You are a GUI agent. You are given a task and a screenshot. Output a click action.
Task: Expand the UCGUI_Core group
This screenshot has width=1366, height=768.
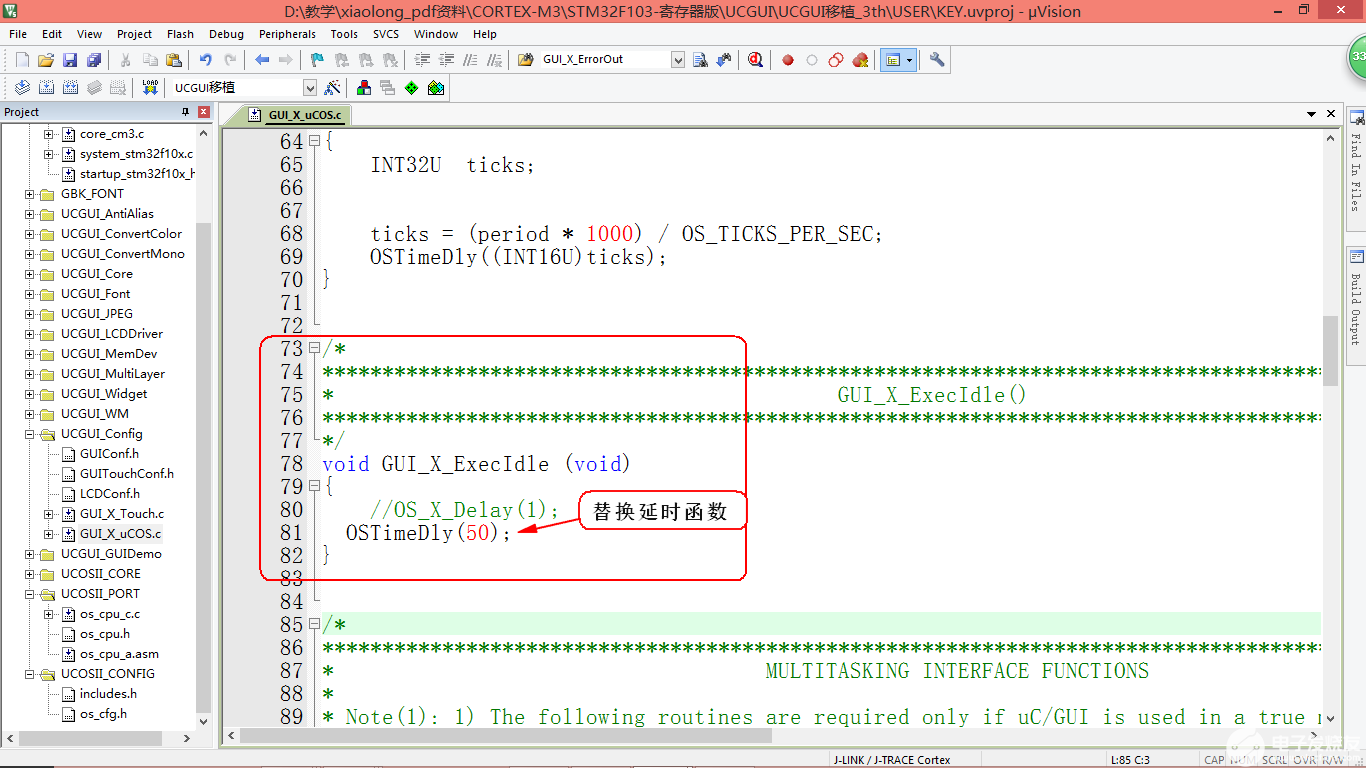coord(30,274)
